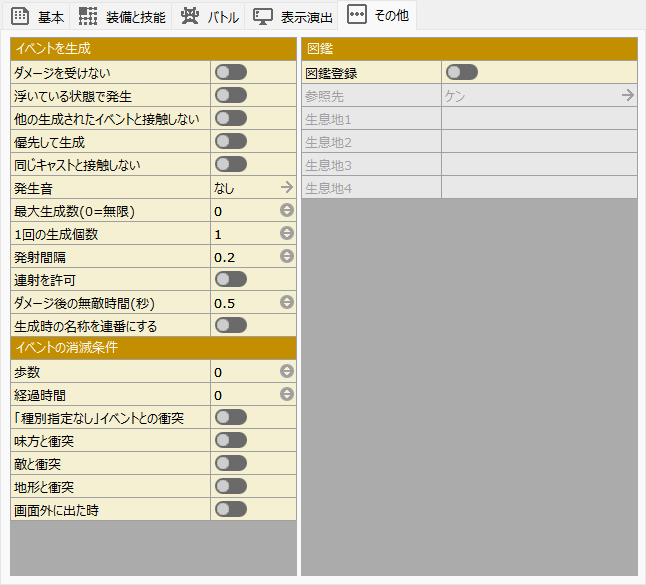This screenshot has height=585, width=646.
Task: Switch to the 表示演出 tab
Action: [x=292, y=16]
